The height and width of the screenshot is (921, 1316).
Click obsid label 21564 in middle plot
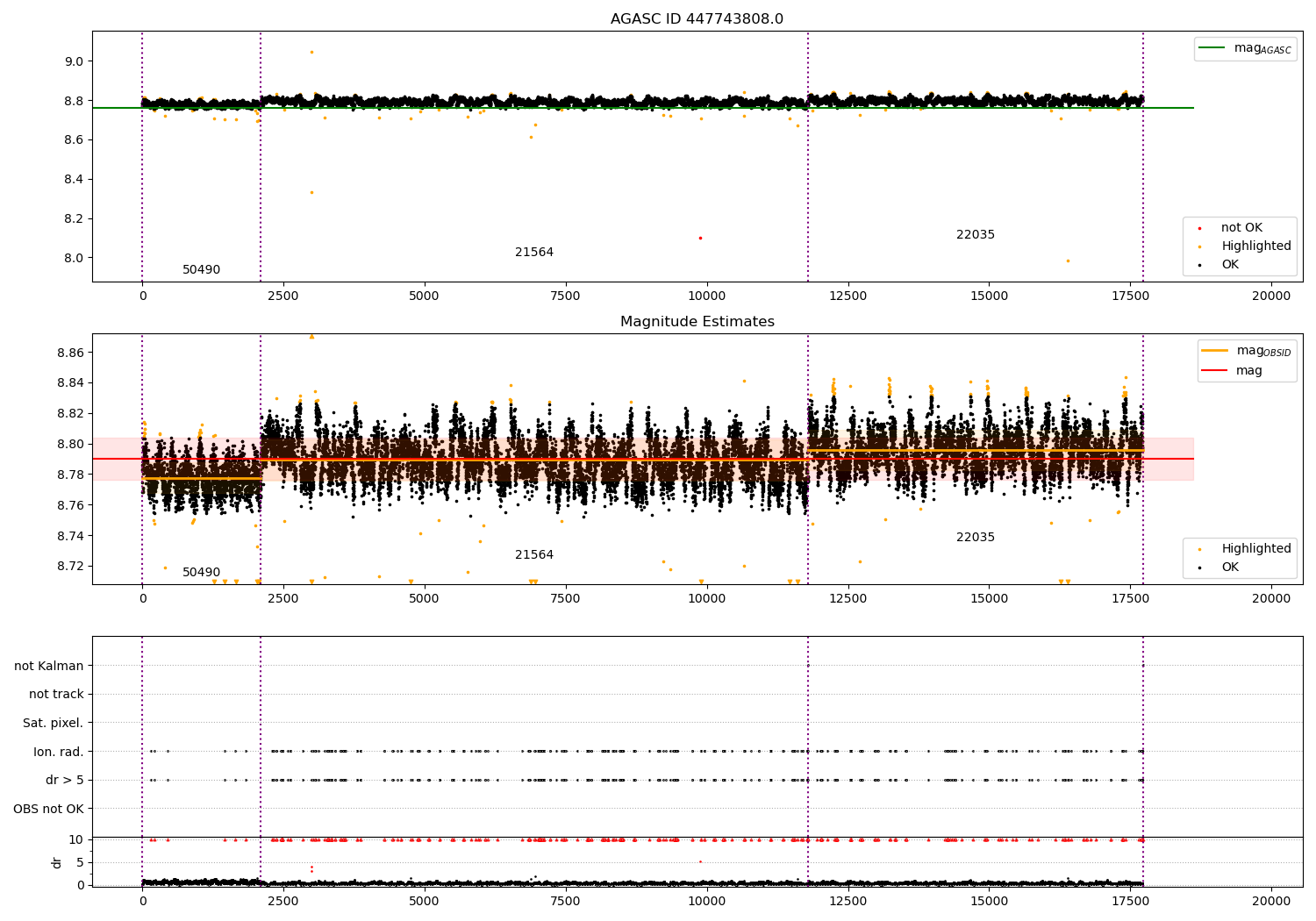[x=534, y=555]
